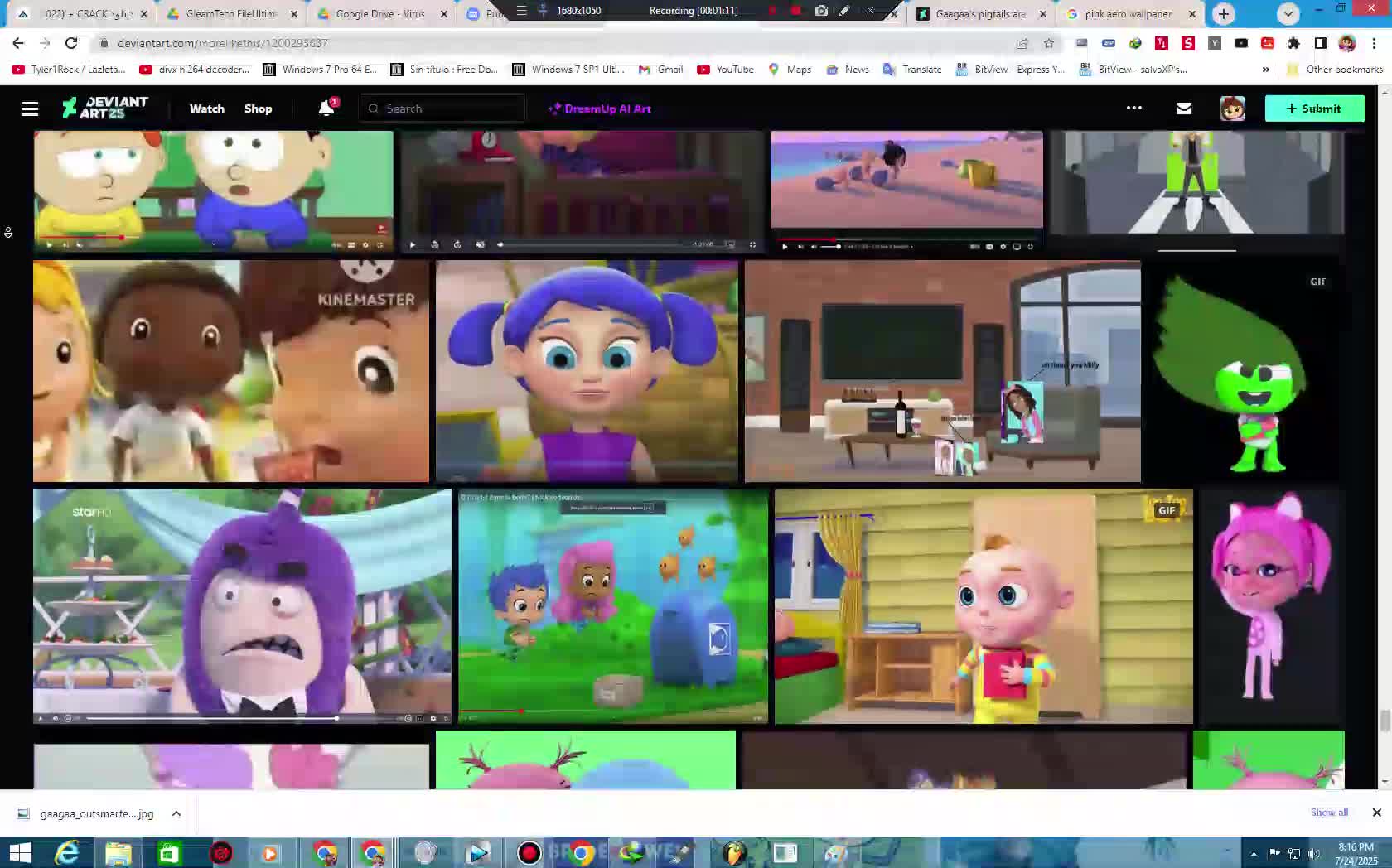Screen dimensions: 1392x868
Task: Click the three-dots more options icon
Action: [1133, 108]
